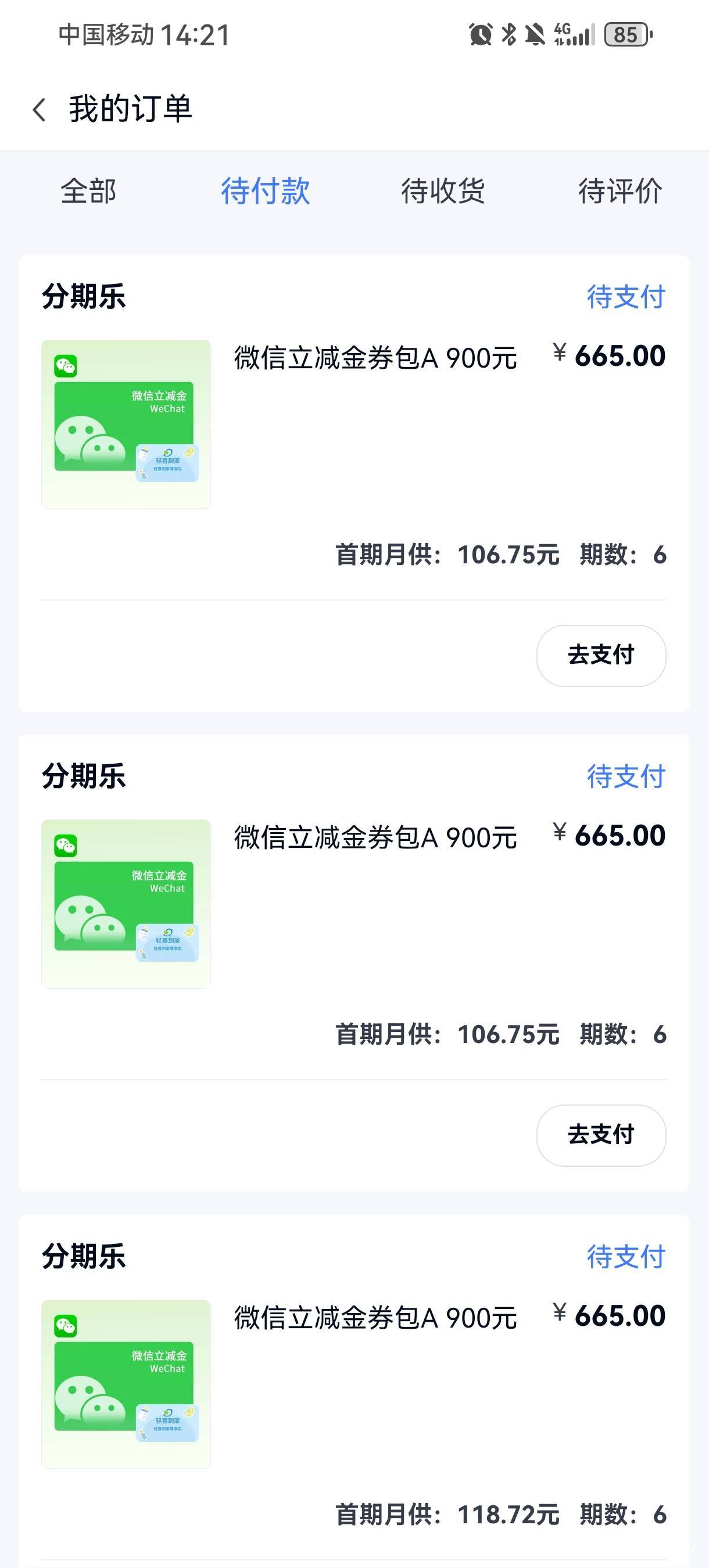Switch to the 全部 tab
The width and height of the screenshot is (709, 1568).
[88, 191]
